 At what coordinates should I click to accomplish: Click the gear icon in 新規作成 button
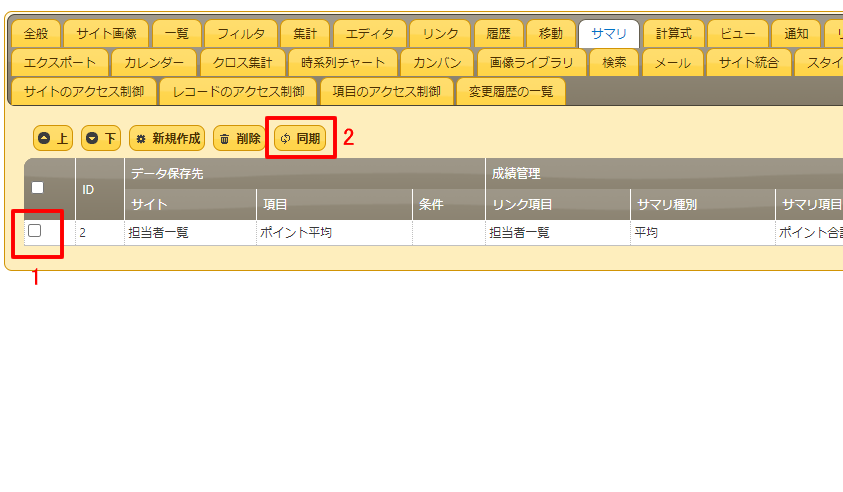(141, 139)
